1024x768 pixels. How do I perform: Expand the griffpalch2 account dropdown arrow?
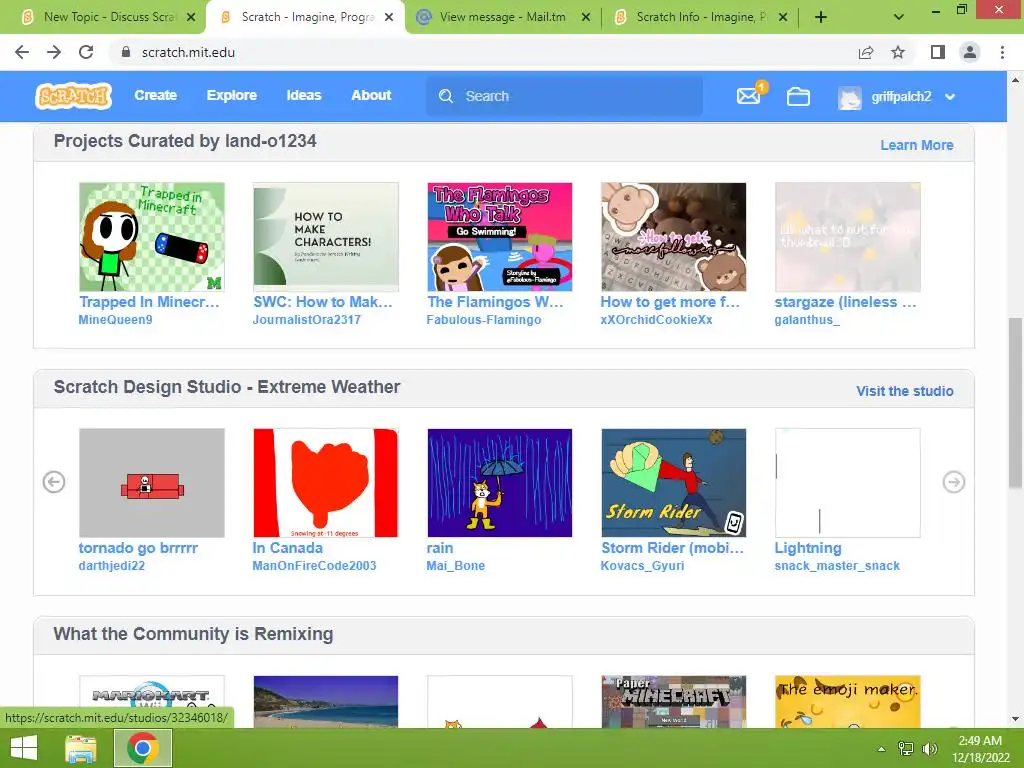point(950,97)
